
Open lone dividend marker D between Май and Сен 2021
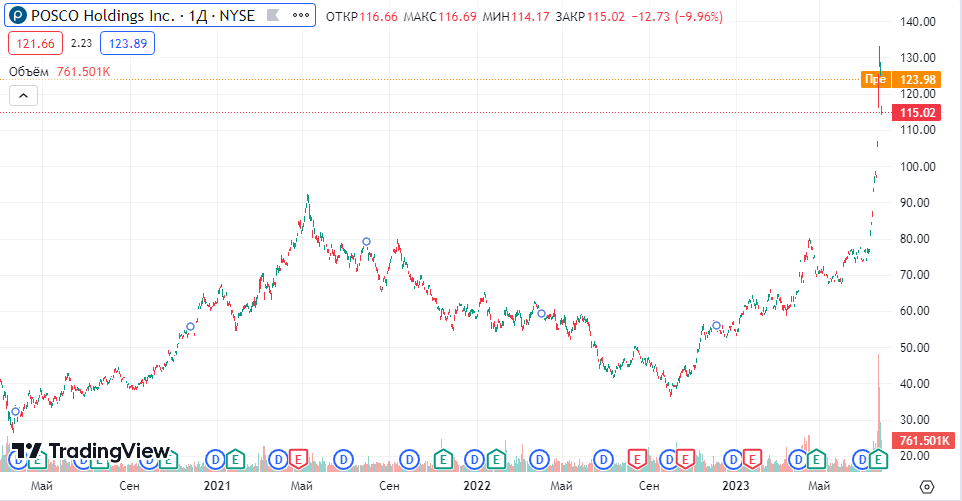click(344, 459)
